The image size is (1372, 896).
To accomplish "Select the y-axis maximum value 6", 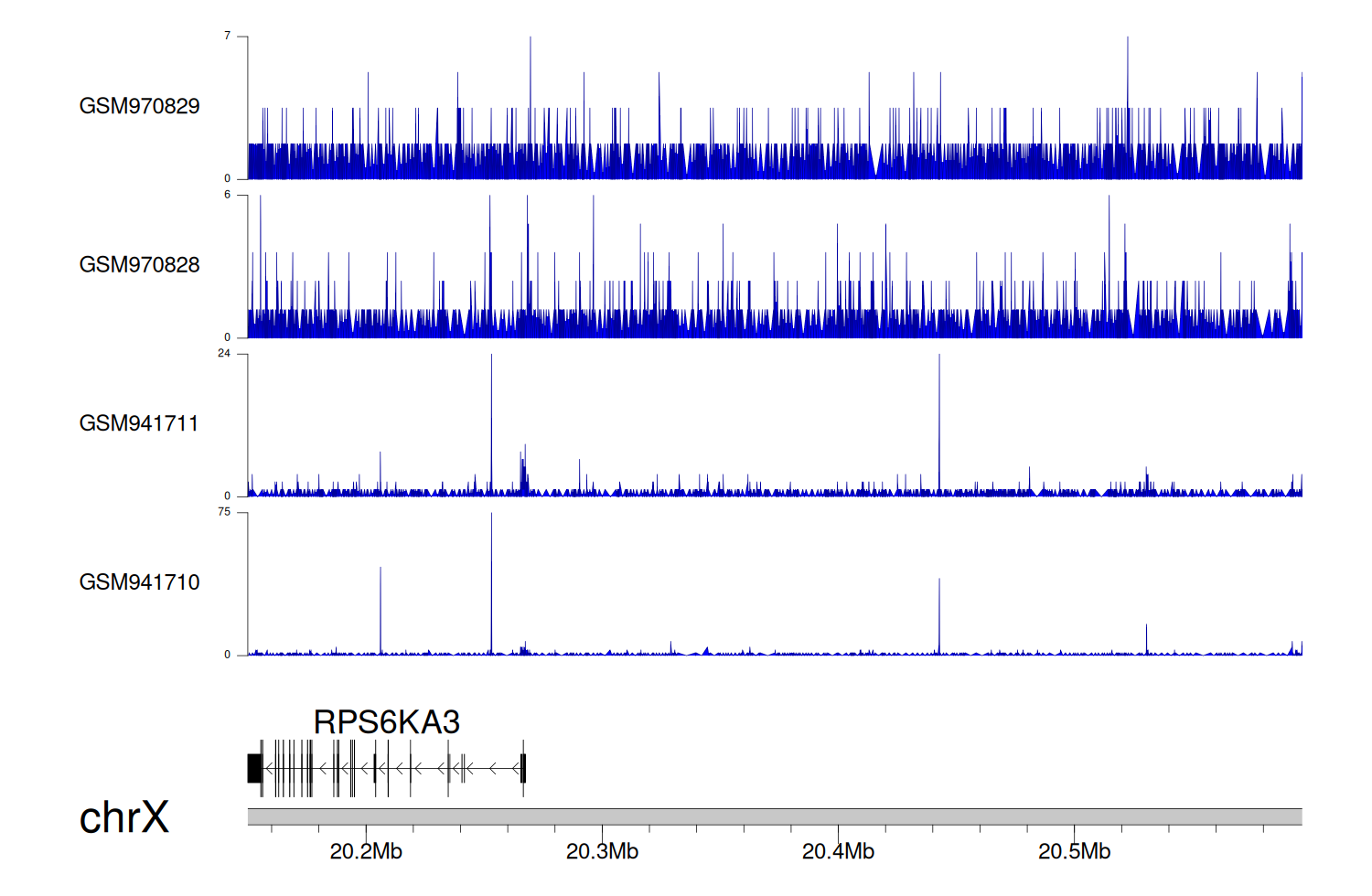I will point(227,195).
